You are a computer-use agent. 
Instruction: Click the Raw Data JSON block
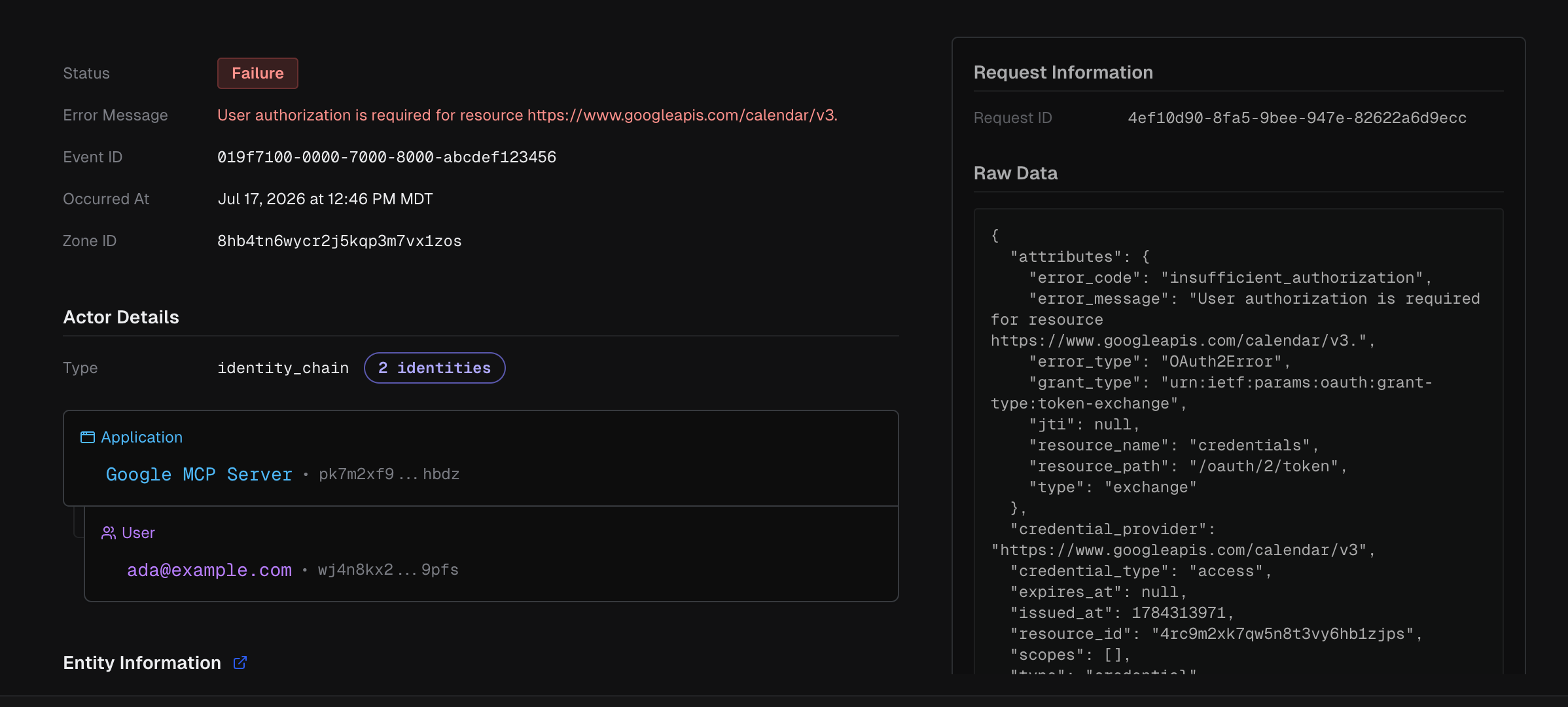pyautogui.click(x=1239, y=442)
